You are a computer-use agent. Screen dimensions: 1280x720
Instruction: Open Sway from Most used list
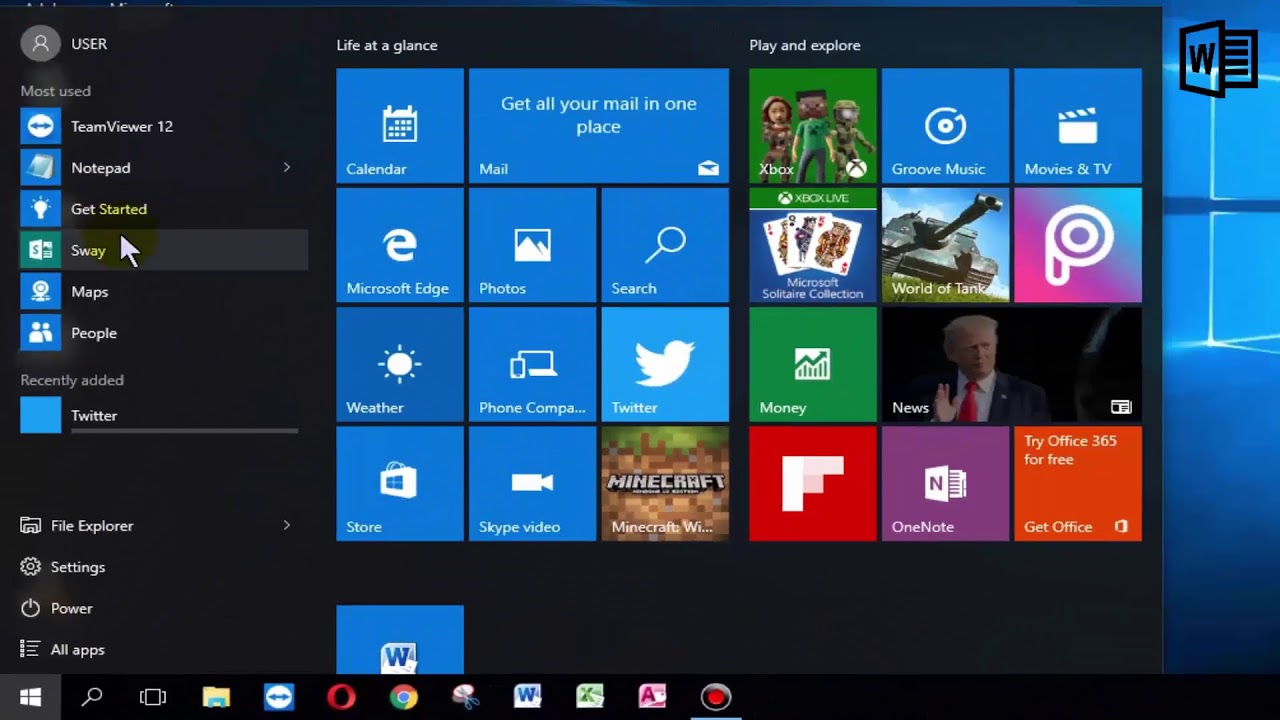(164, 250)
